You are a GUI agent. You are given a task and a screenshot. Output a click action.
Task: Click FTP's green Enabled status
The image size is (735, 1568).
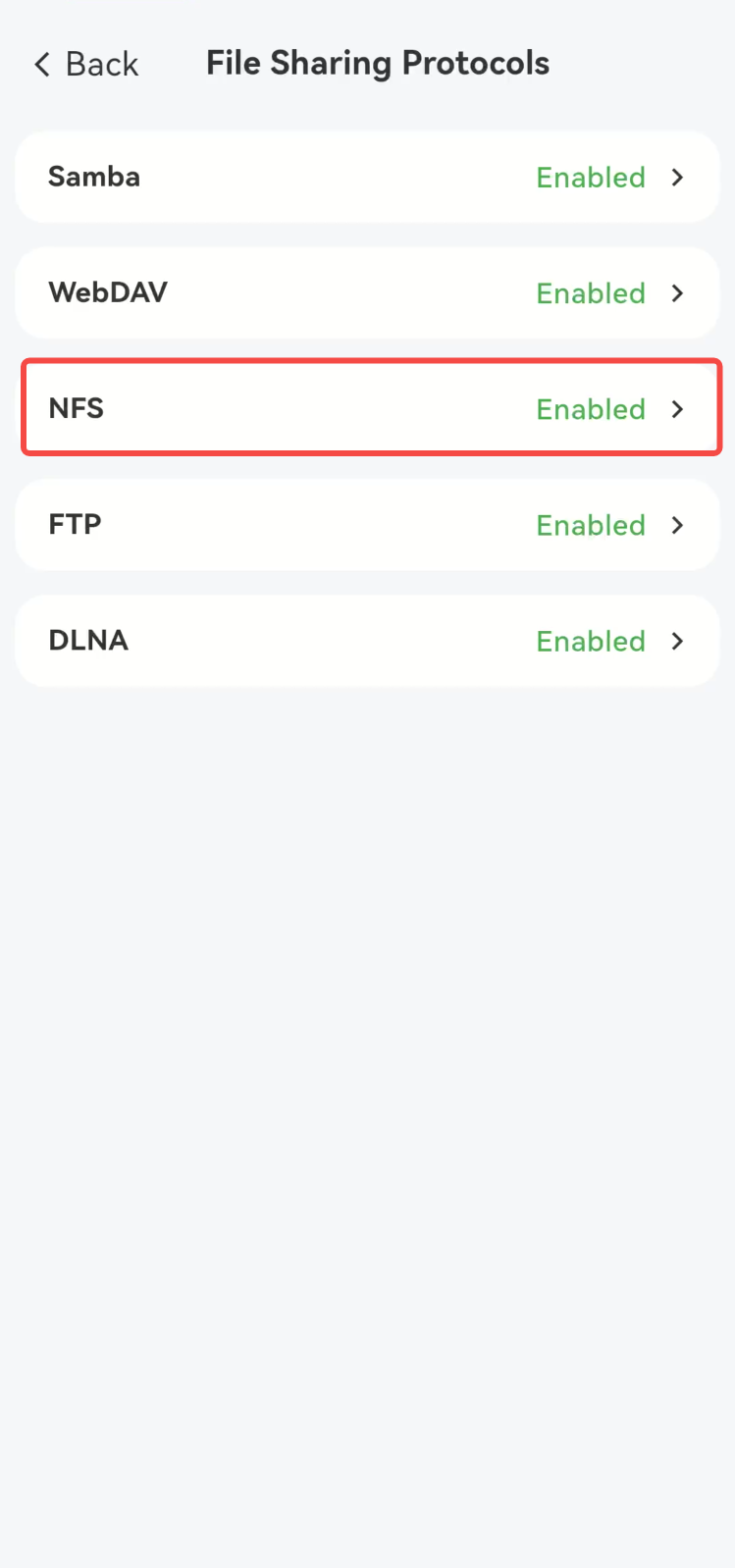coord(591,525)
